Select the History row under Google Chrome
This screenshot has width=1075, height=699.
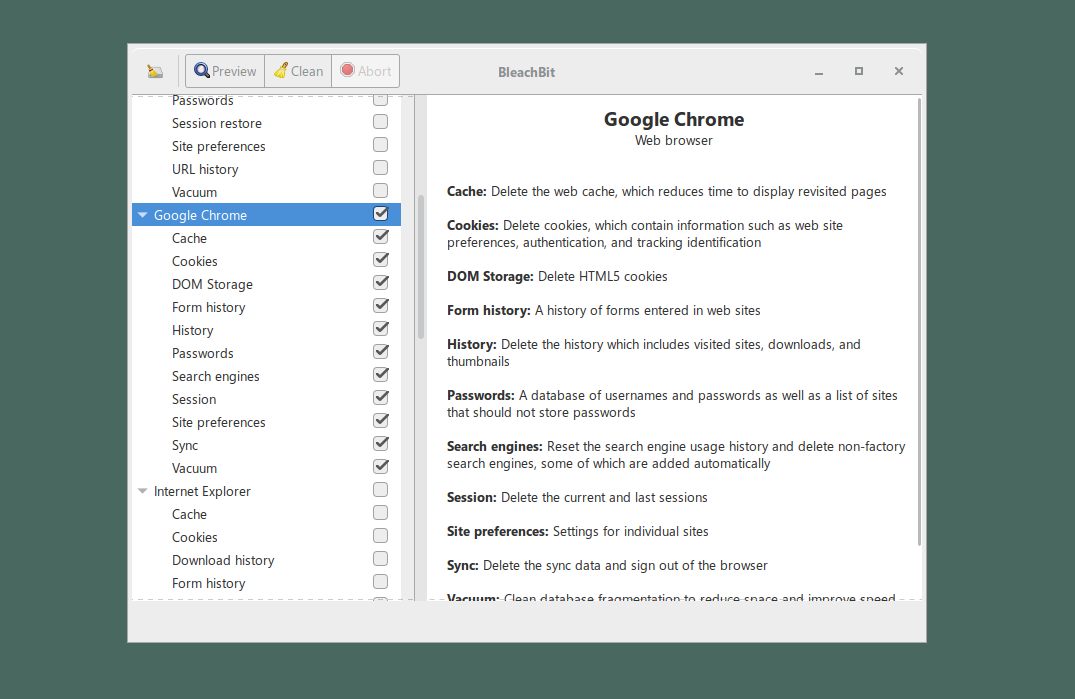click(266, 330)
